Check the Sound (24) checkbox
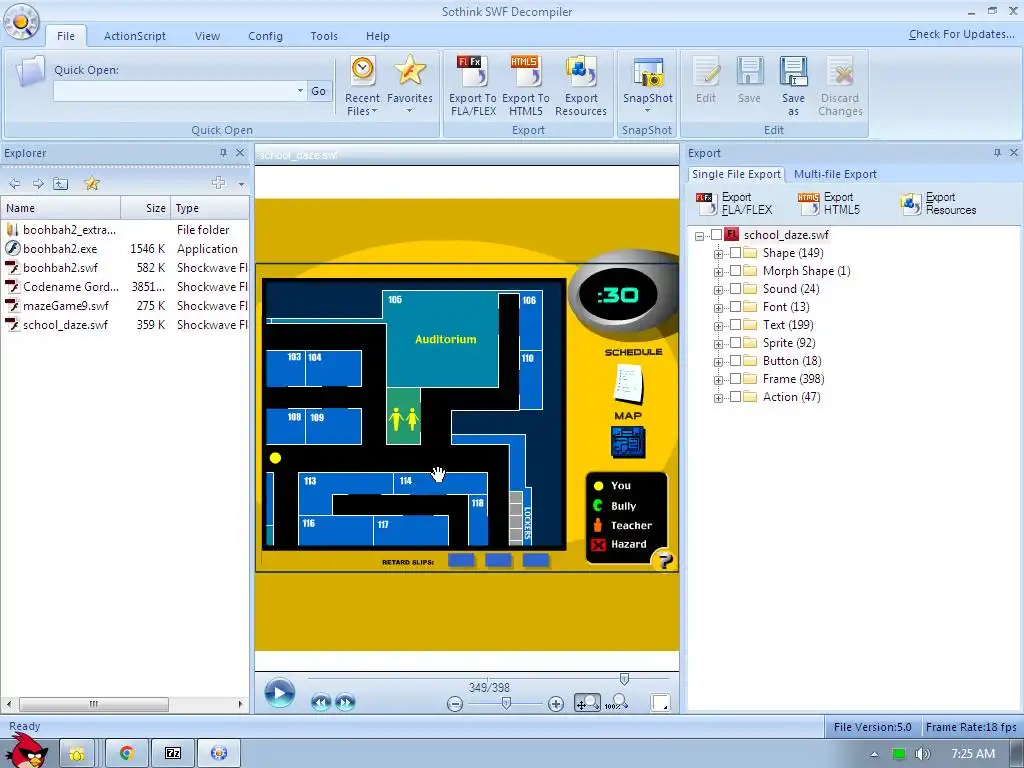Screen dimensions: 1024x768 point(735,289)
